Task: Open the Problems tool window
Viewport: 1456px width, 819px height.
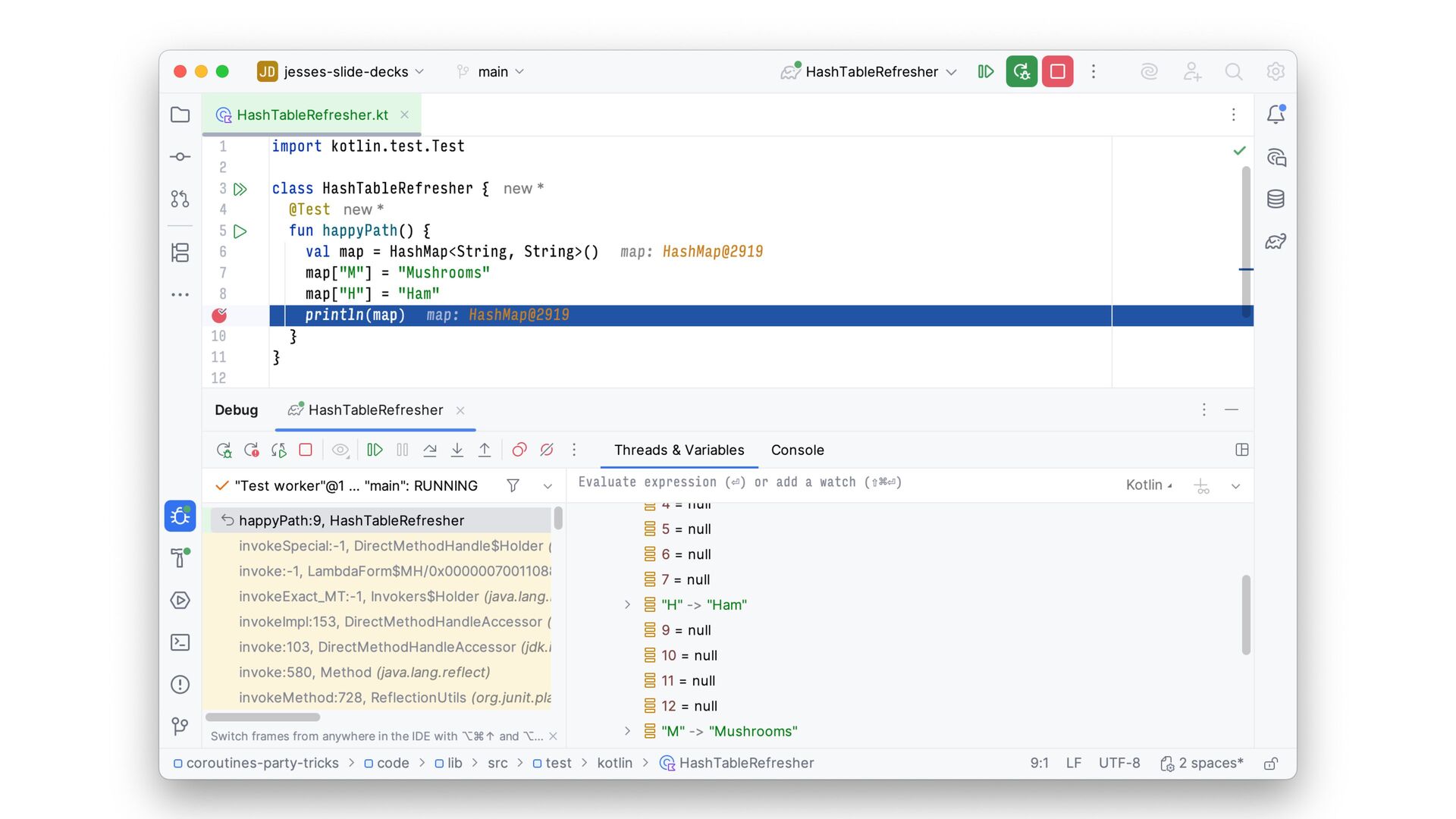Action: 180,684
